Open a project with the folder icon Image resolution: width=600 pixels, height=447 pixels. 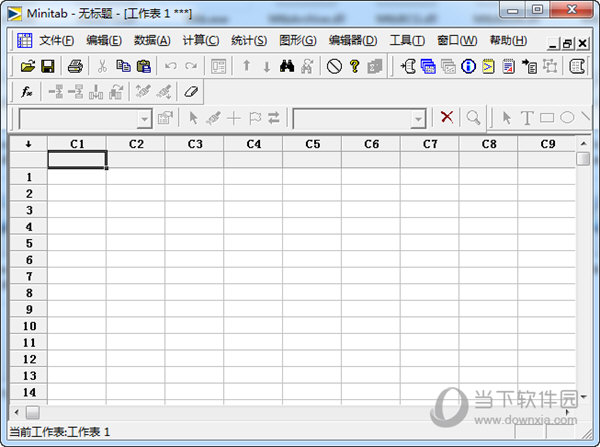tap(28, 67)
